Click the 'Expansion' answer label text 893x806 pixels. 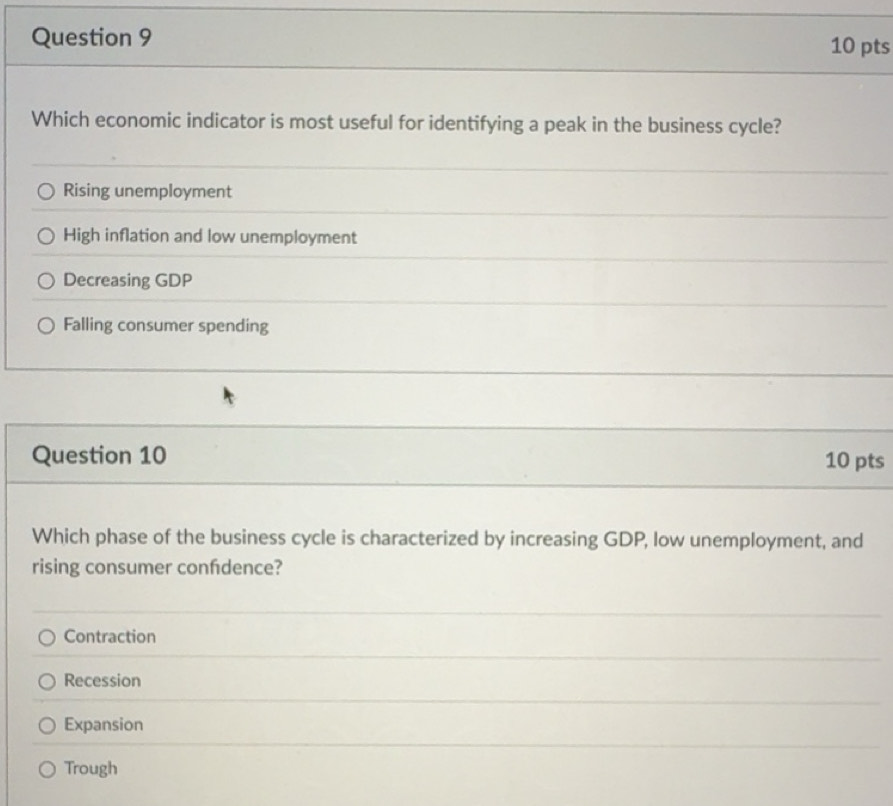103,725
